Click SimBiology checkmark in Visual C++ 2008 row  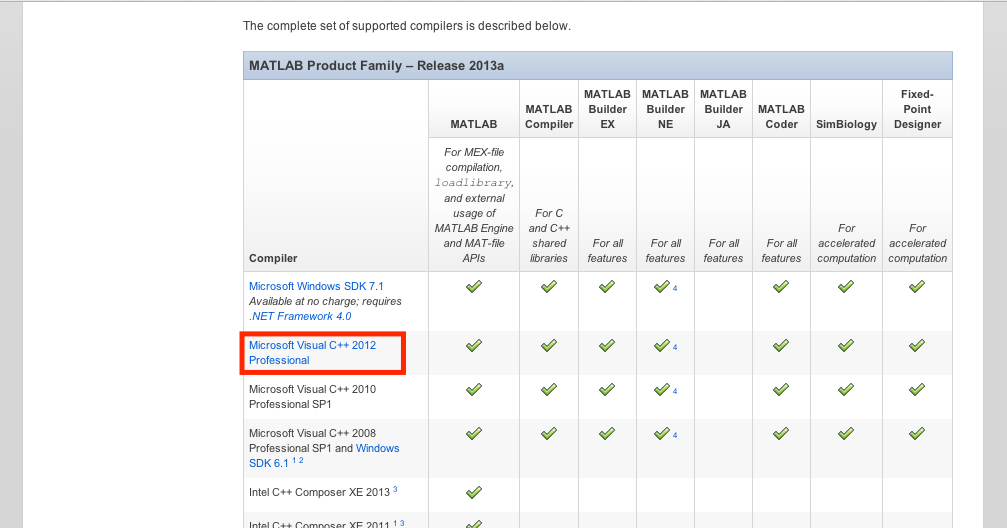click(x=846, y=434)
